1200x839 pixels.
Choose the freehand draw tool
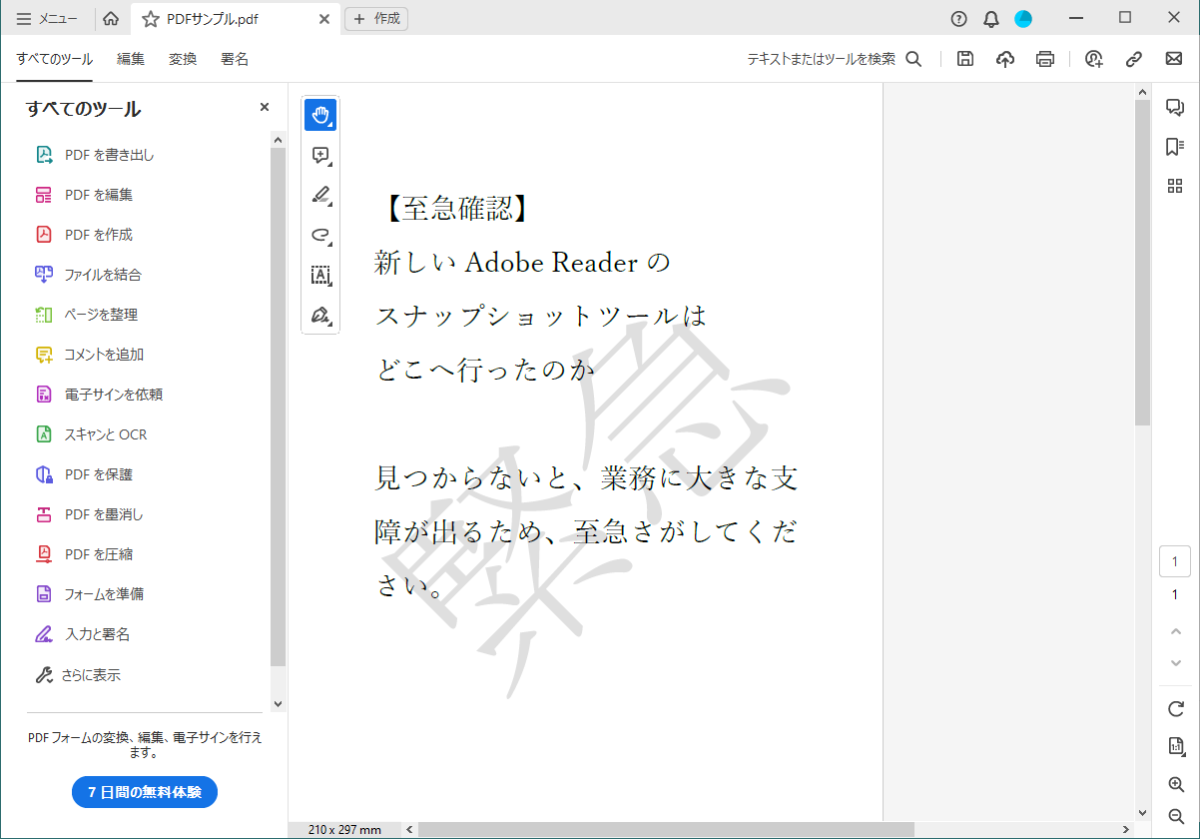tap(320, 235)
